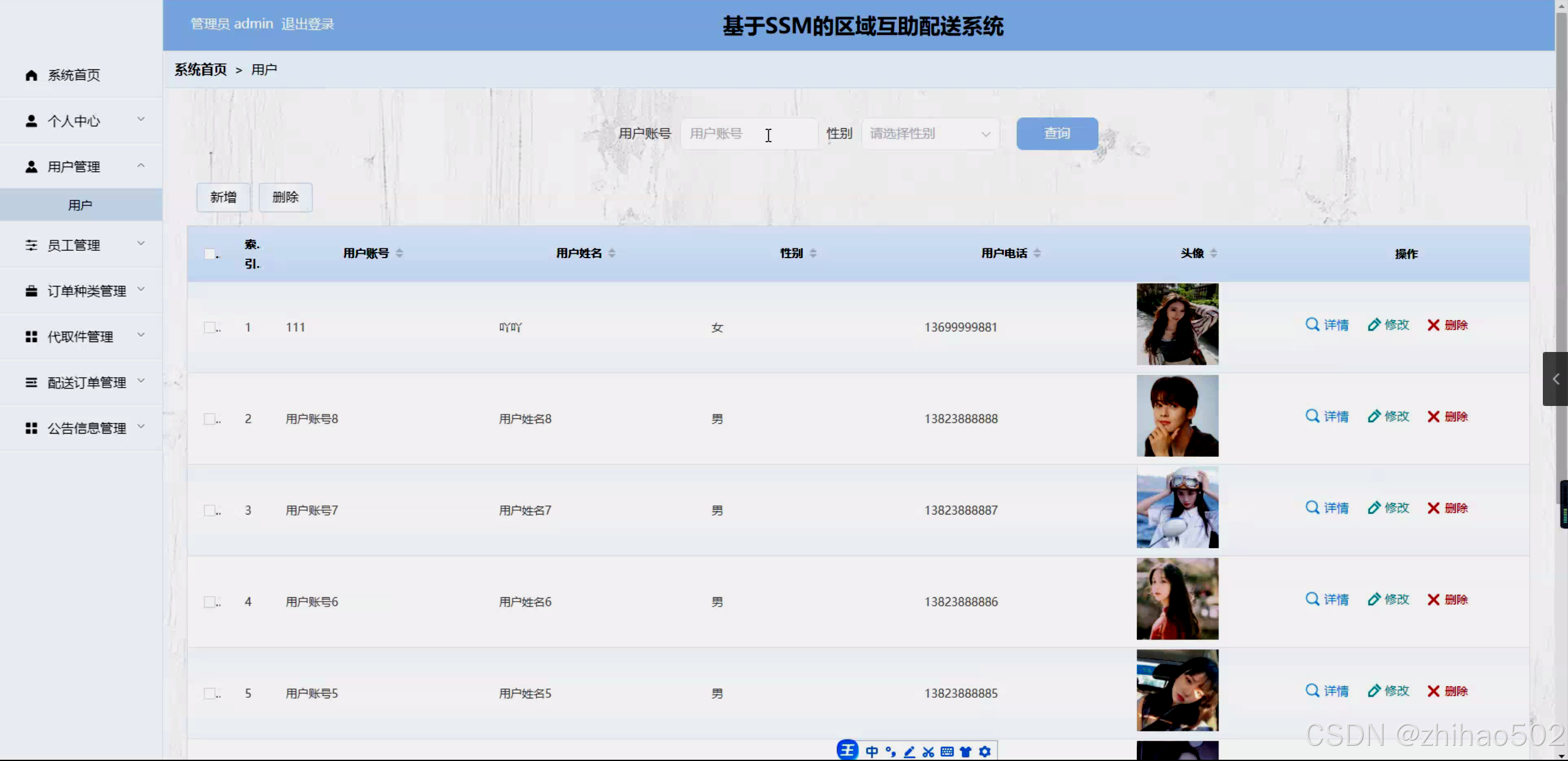The height and width of the screenshot is (761, 1568).
Task: Click the 退出登录 logout link
Action: click(x=307, y=24)
